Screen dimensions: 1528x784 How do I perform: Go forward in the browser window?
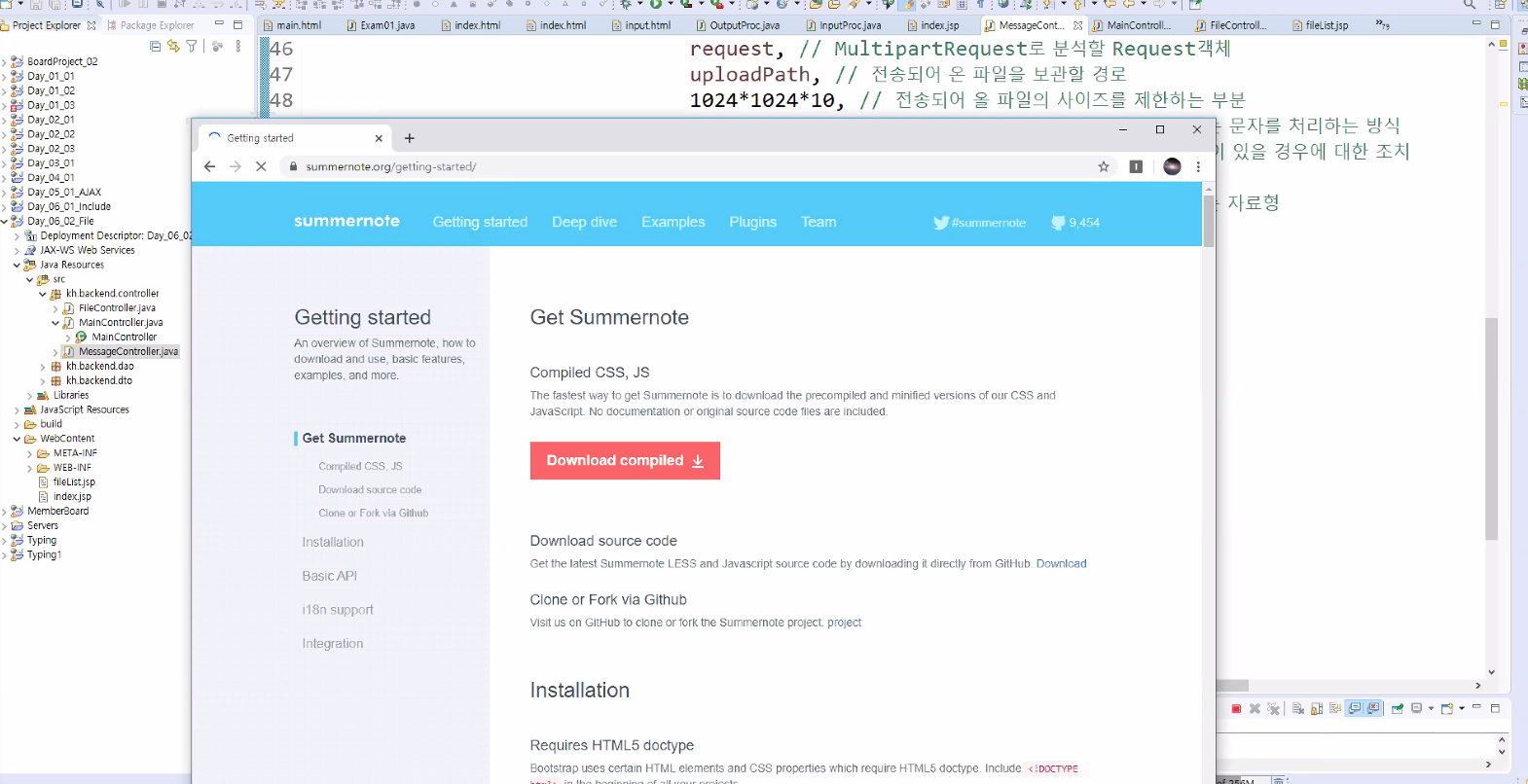point(236,166)
